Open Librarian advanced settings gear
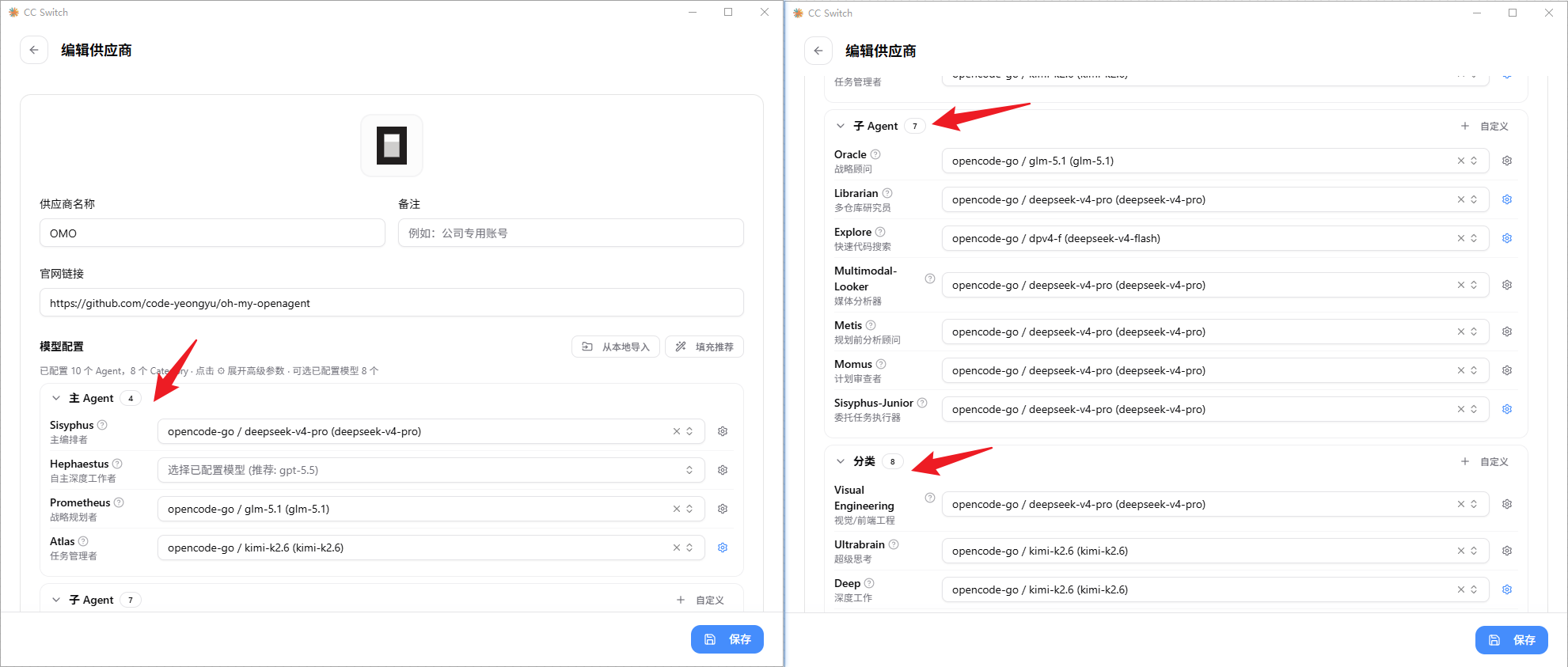 [x=1507, y=199]
